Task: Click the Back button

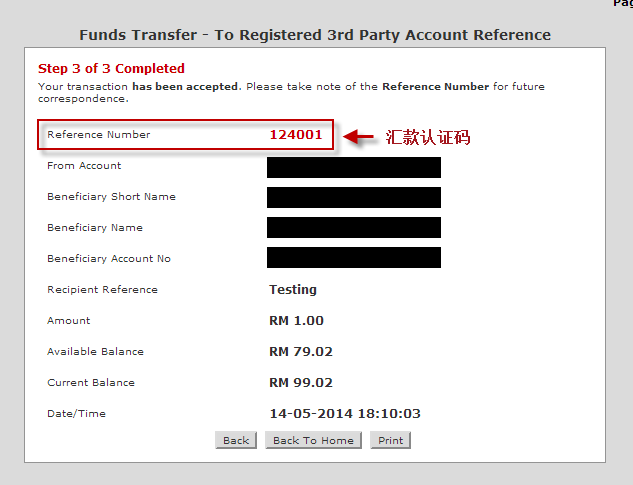Action: tap(236, 440)
